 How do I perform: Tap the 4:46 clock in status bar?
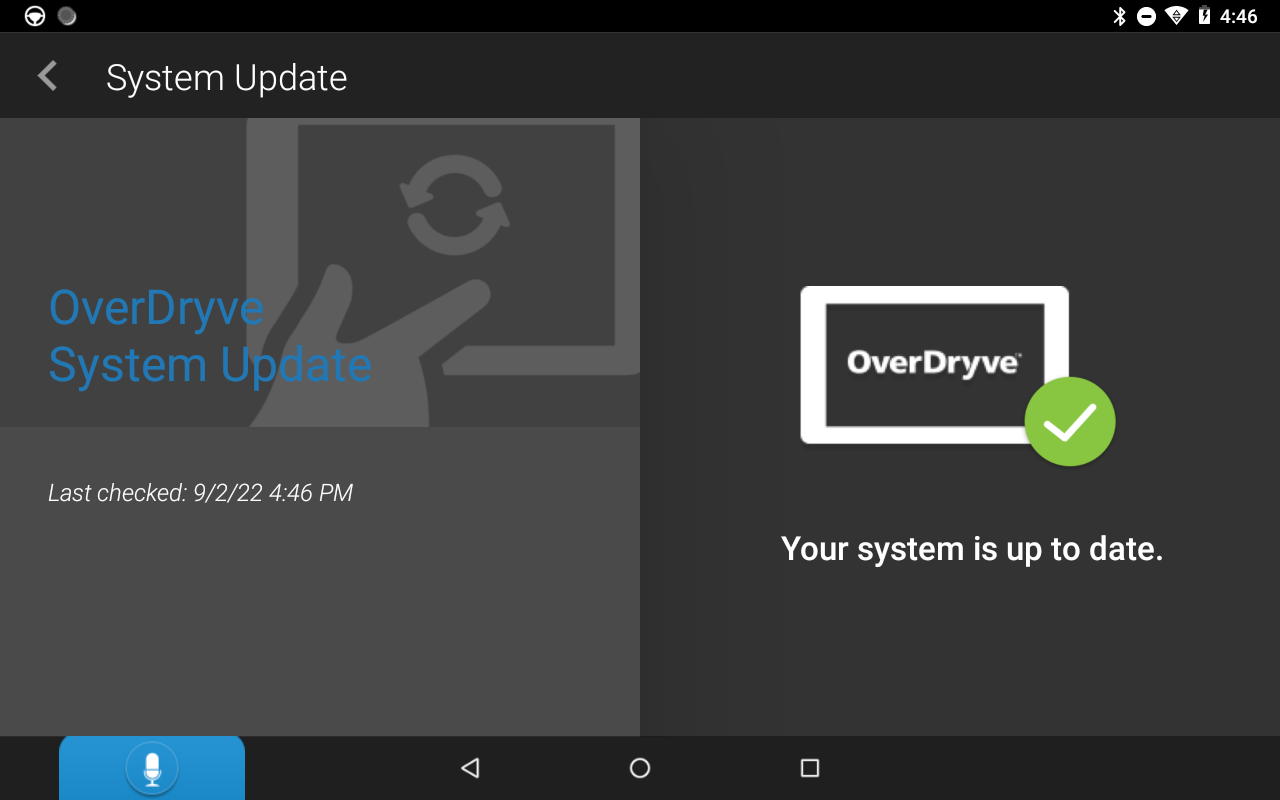(x=1239, y=16)
